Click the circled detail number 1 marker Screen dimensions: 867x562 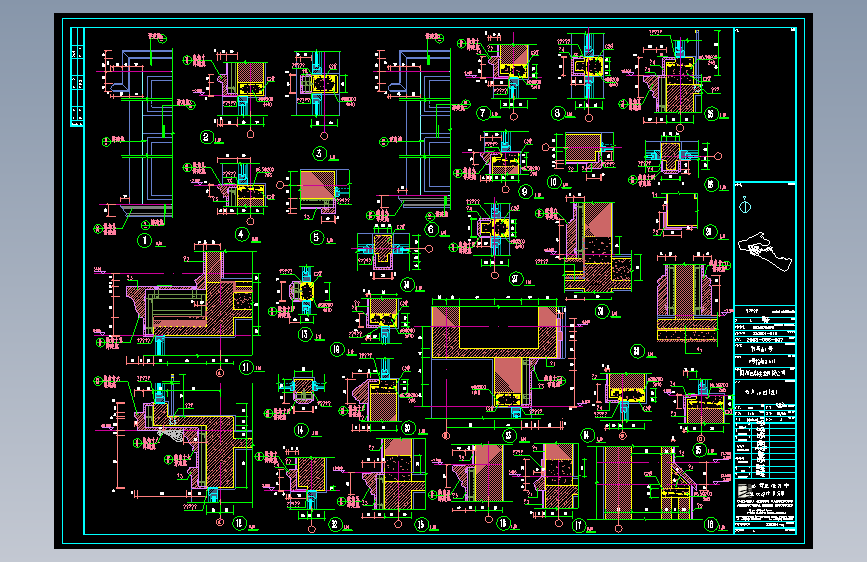pyautogui.click(x=144, y=241)
